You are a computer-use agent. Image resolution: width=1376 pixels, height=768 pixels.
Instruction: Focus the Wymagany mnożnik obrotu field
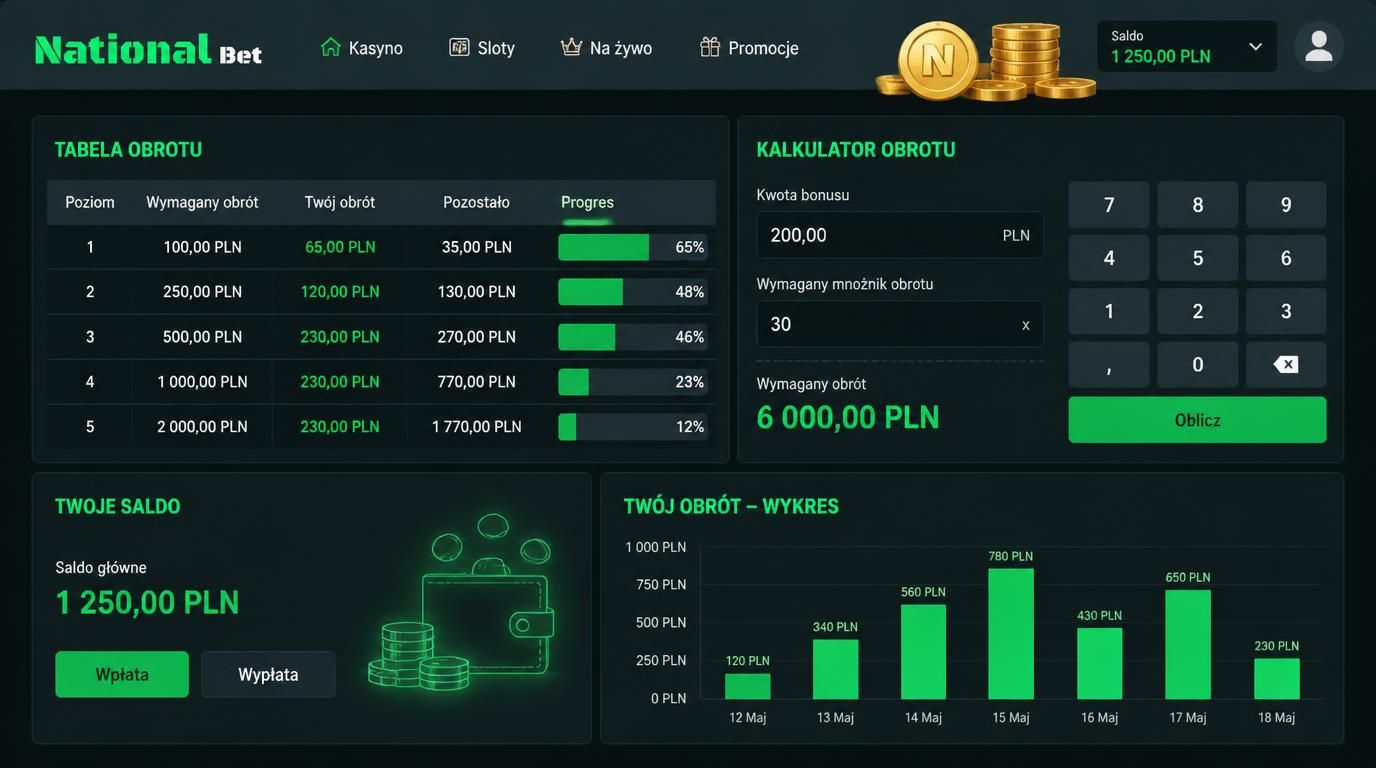pyautogui.click(x=900, y=324)
